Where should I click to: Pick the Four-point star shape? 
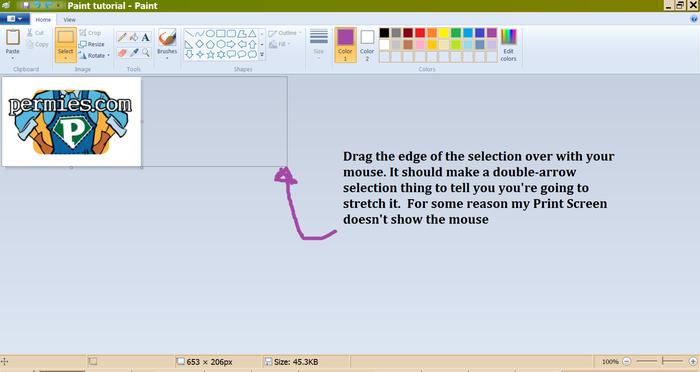[200, 54]
